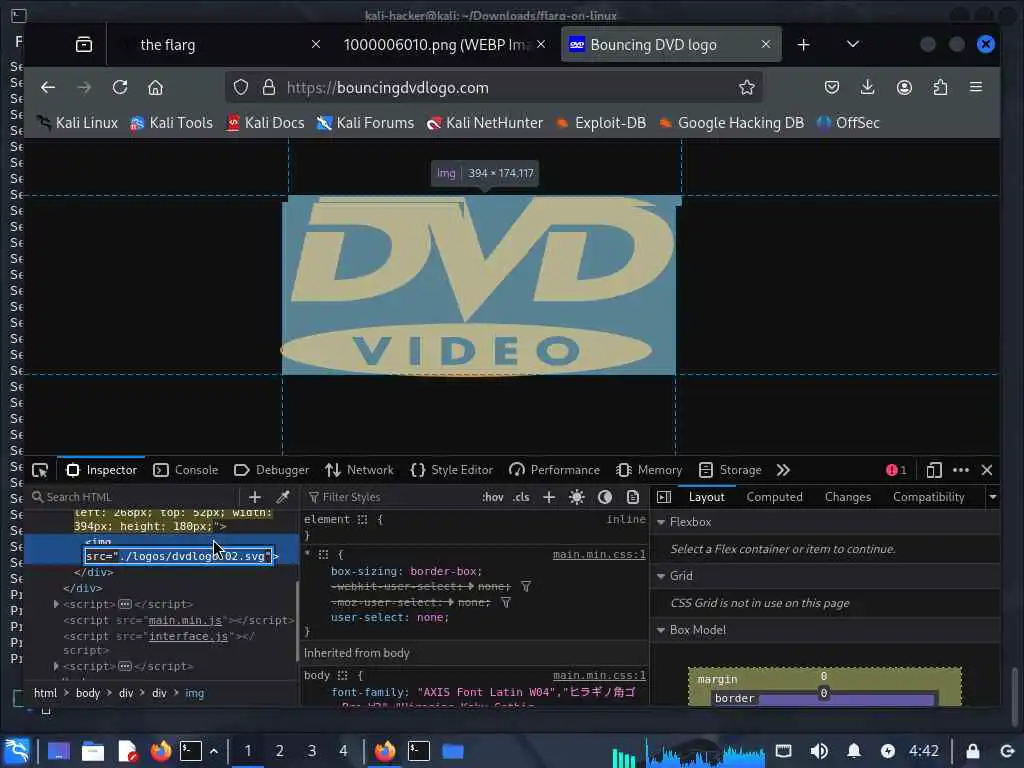Open the Network tab
1024x768 pixels.
tap(359, 470)
